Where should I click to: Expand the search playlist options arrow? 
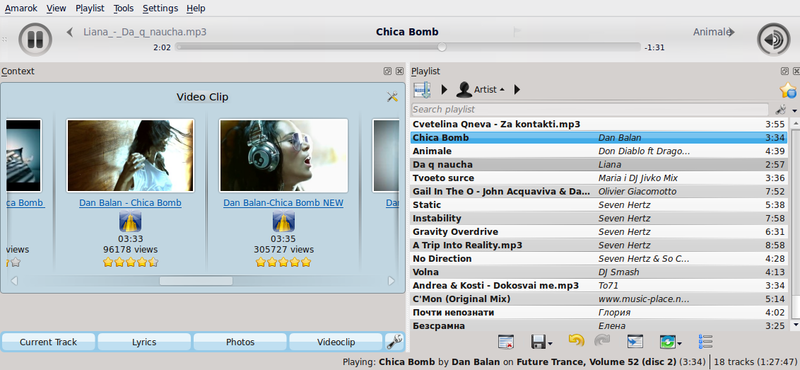794,110
